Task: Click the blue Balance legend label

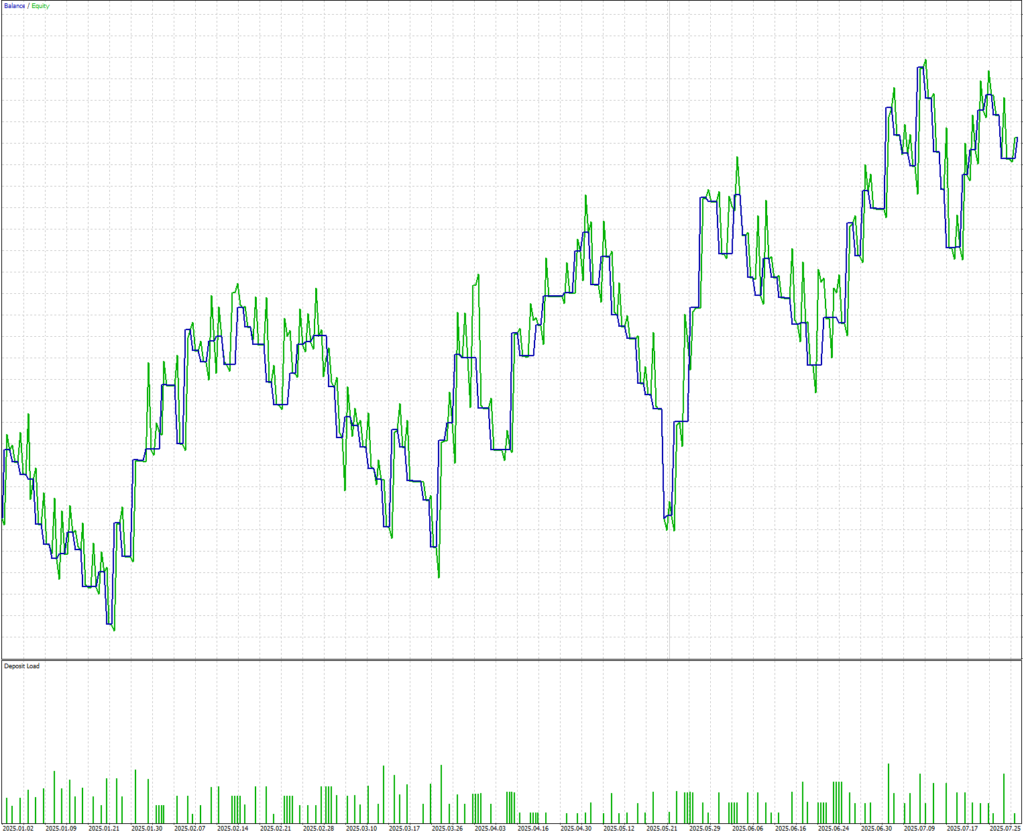Action: pos(13,6)
